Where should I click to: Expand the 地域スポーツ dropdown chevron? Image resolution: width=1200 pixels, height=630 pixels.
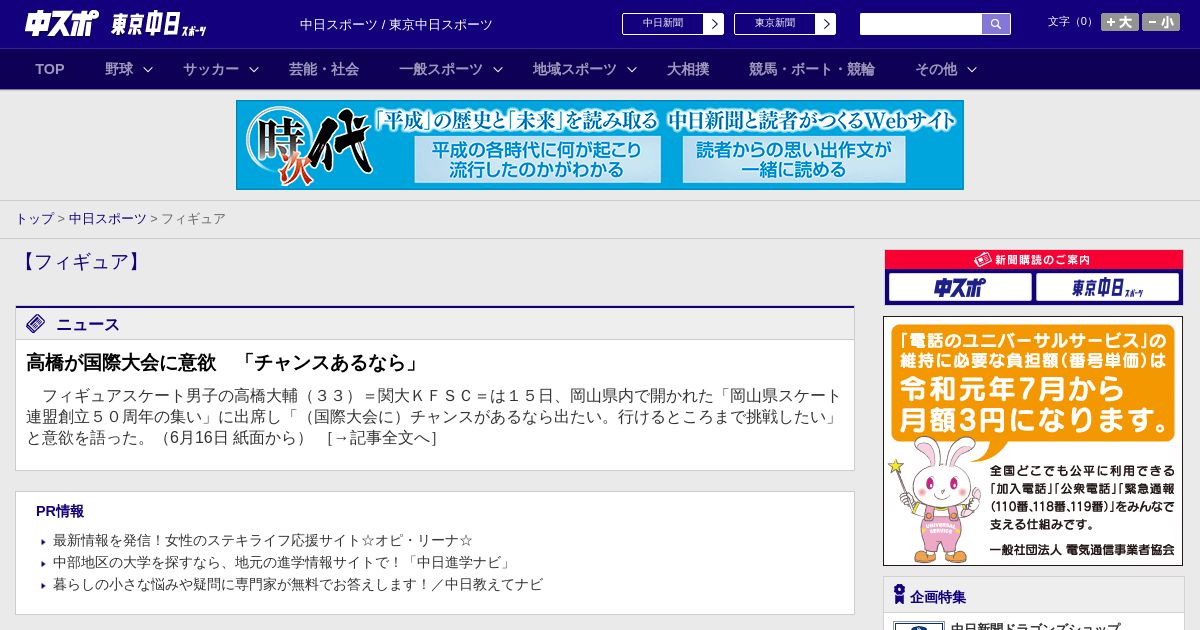632,70
